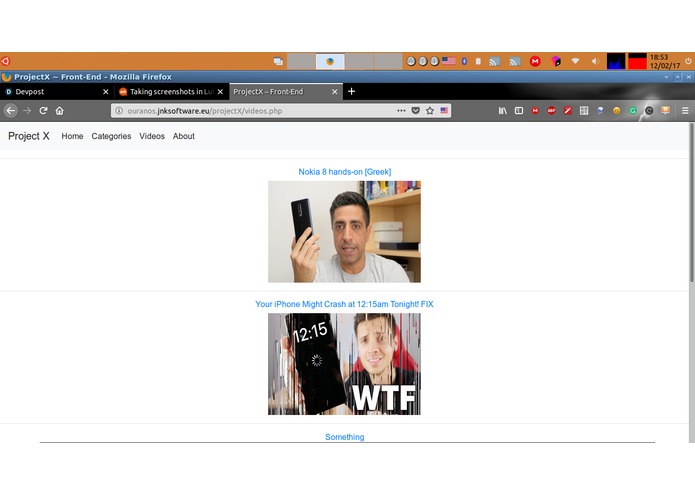Image resolution: width=695 pixels, height=494 pixels.
Task: Click the red system load monitor in panel
Action: coord(637,61)
